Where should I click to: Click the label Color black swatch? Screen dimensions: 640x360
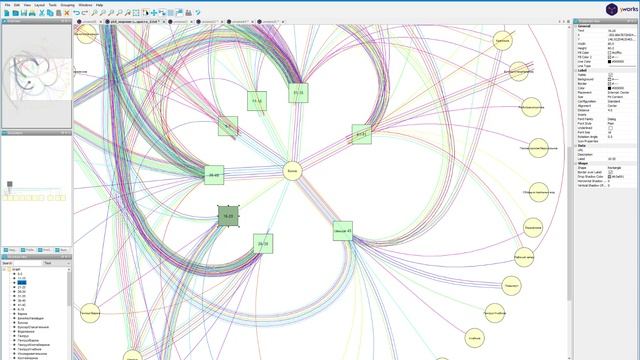610,88
